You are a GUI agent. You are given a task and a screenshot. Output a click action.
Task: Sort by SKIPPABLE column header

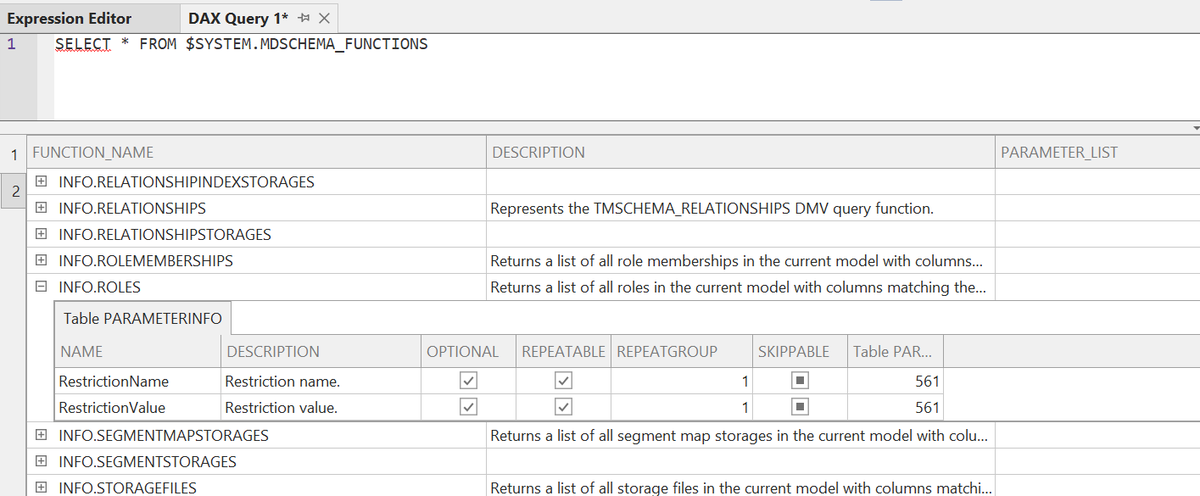pyautogui.click(x=799, y=351)
